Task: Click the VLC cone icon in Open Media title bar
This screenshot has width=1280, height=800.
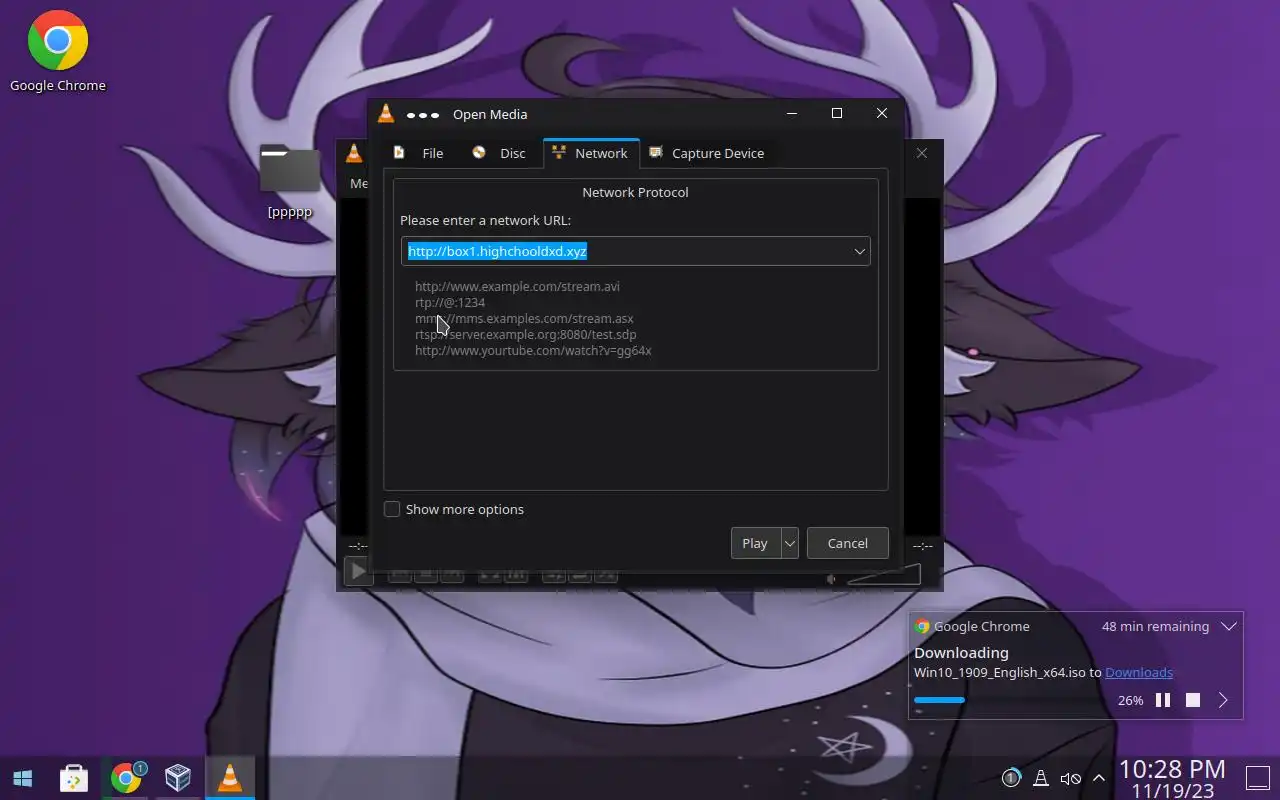Action: (x=386, y=113)
